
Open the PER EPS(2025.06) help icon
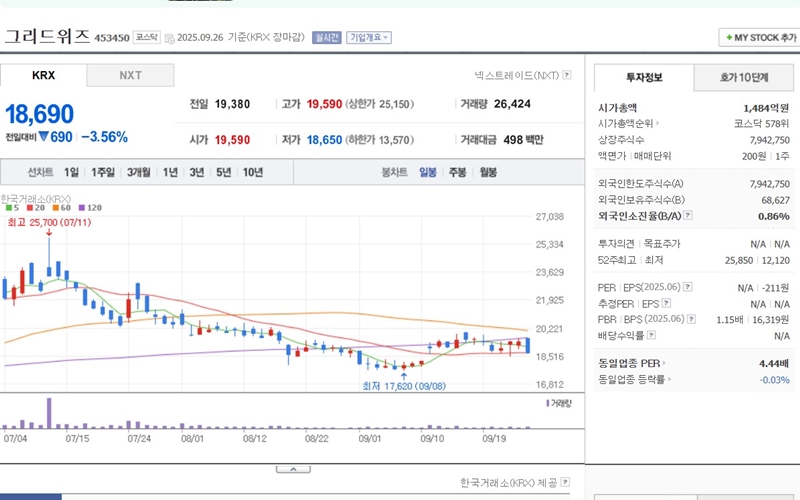coord(688,287)
